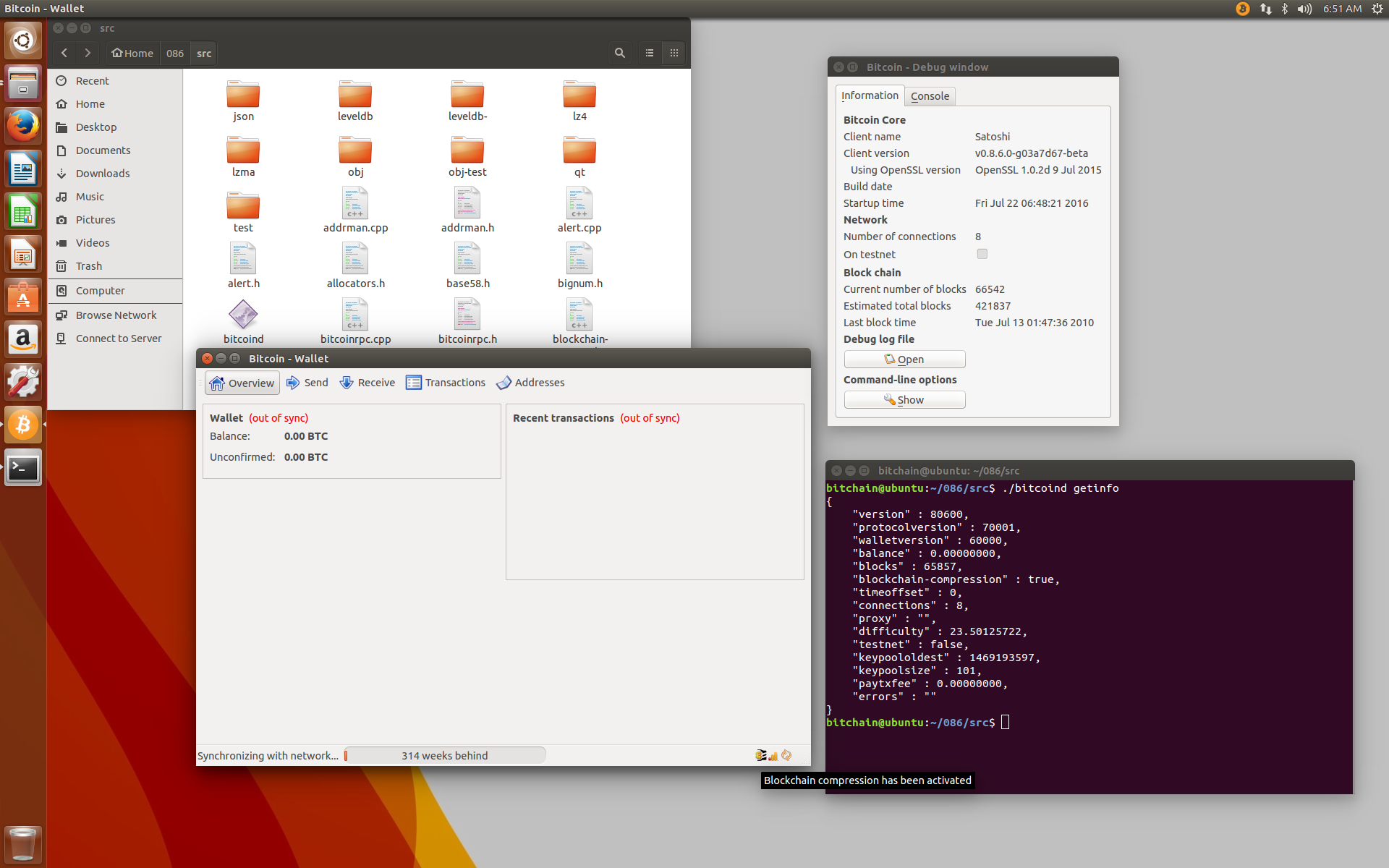Click the search icon in file manager toolbar
1389x868 pixels.
619,53
